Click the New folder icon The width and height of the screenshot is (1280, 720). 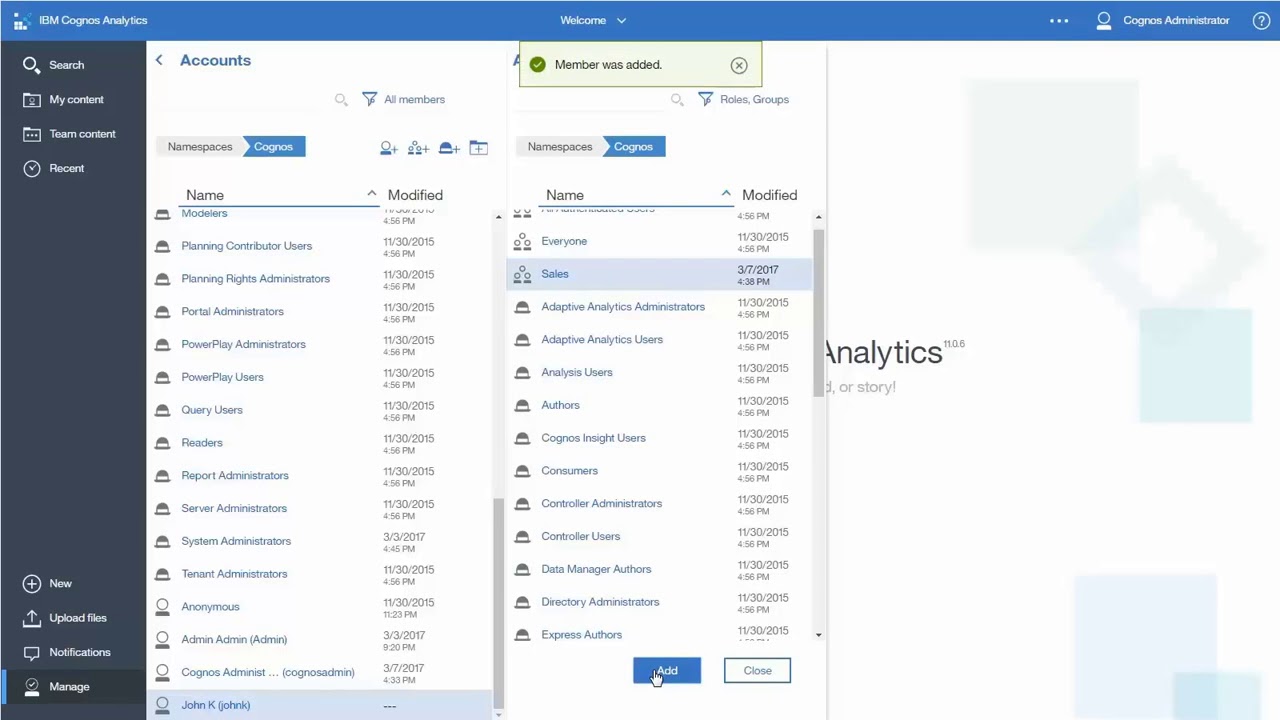coord(479,148)
